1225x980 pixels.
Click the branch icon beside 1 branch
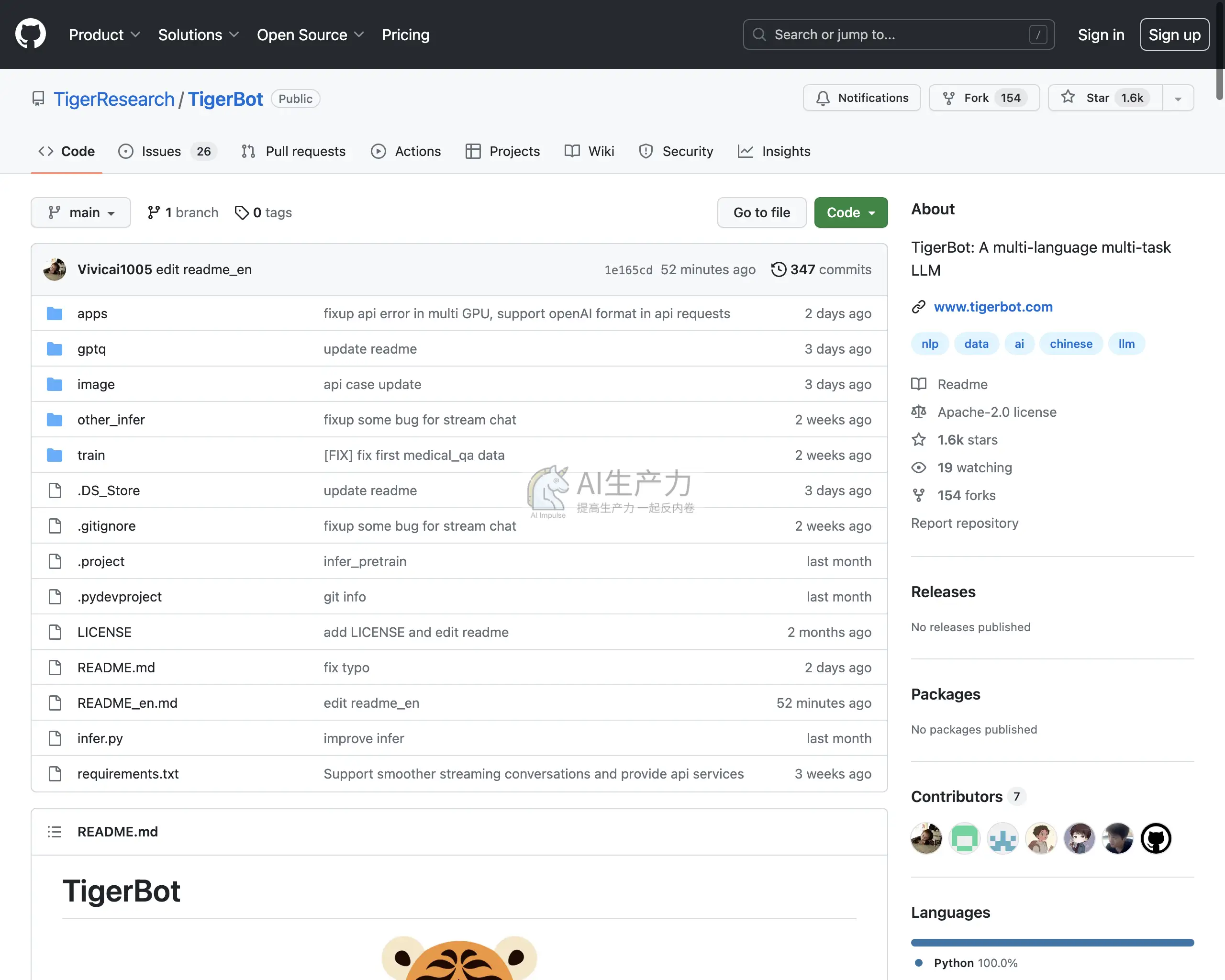click(x=154, y=212)
